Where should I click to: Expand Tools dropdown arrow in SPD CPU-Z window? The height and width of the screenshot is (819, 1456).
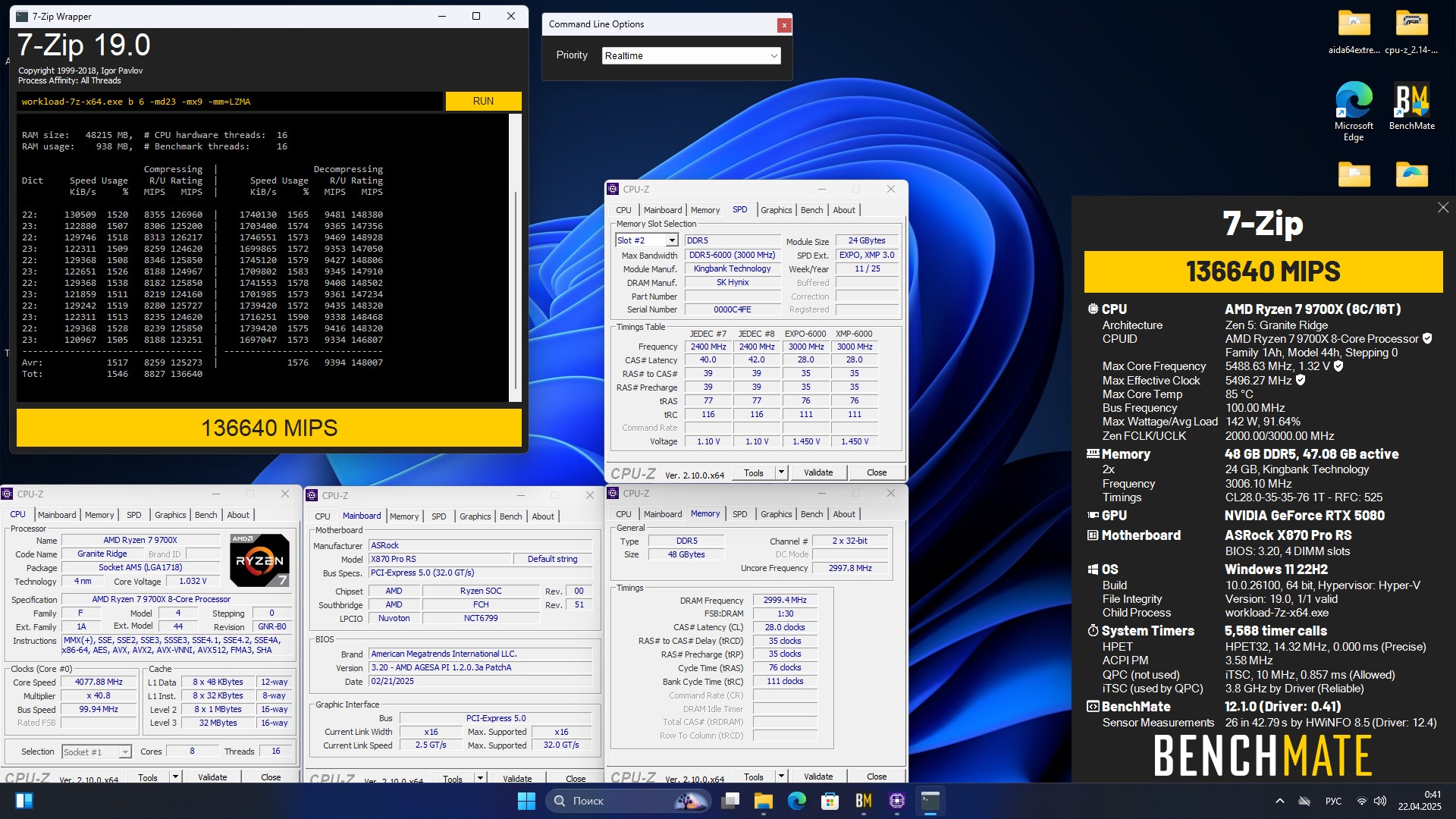780,472
